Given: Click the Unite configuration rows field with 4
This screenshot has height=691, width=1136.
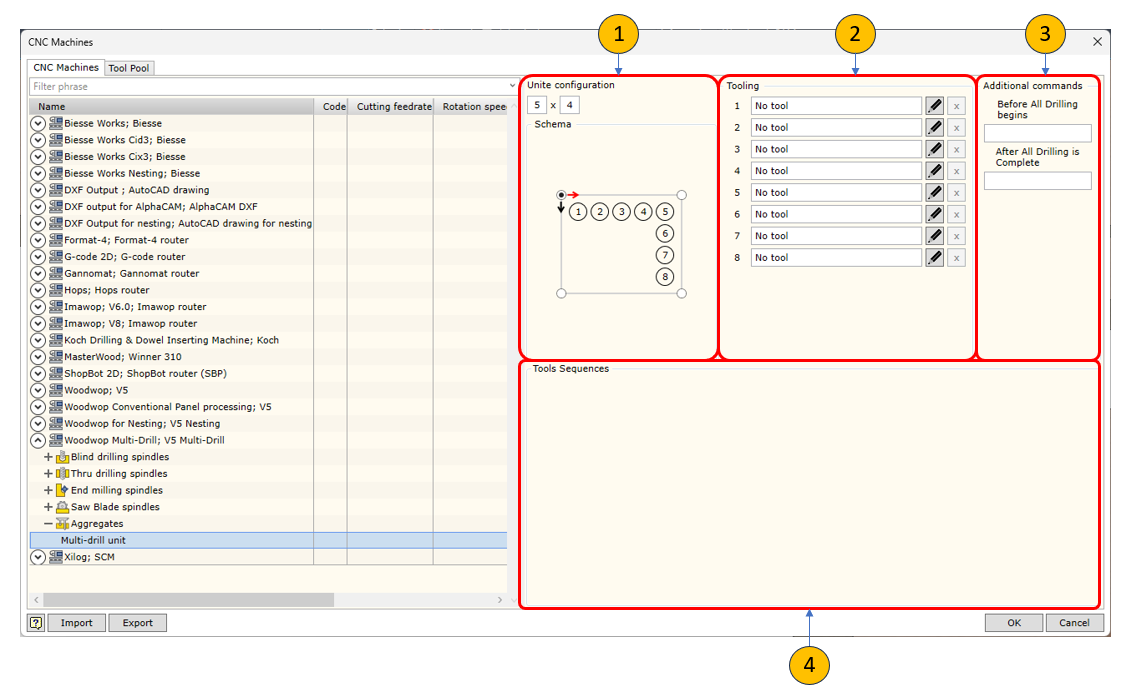Looking at the screenshot, I should 569,105.
